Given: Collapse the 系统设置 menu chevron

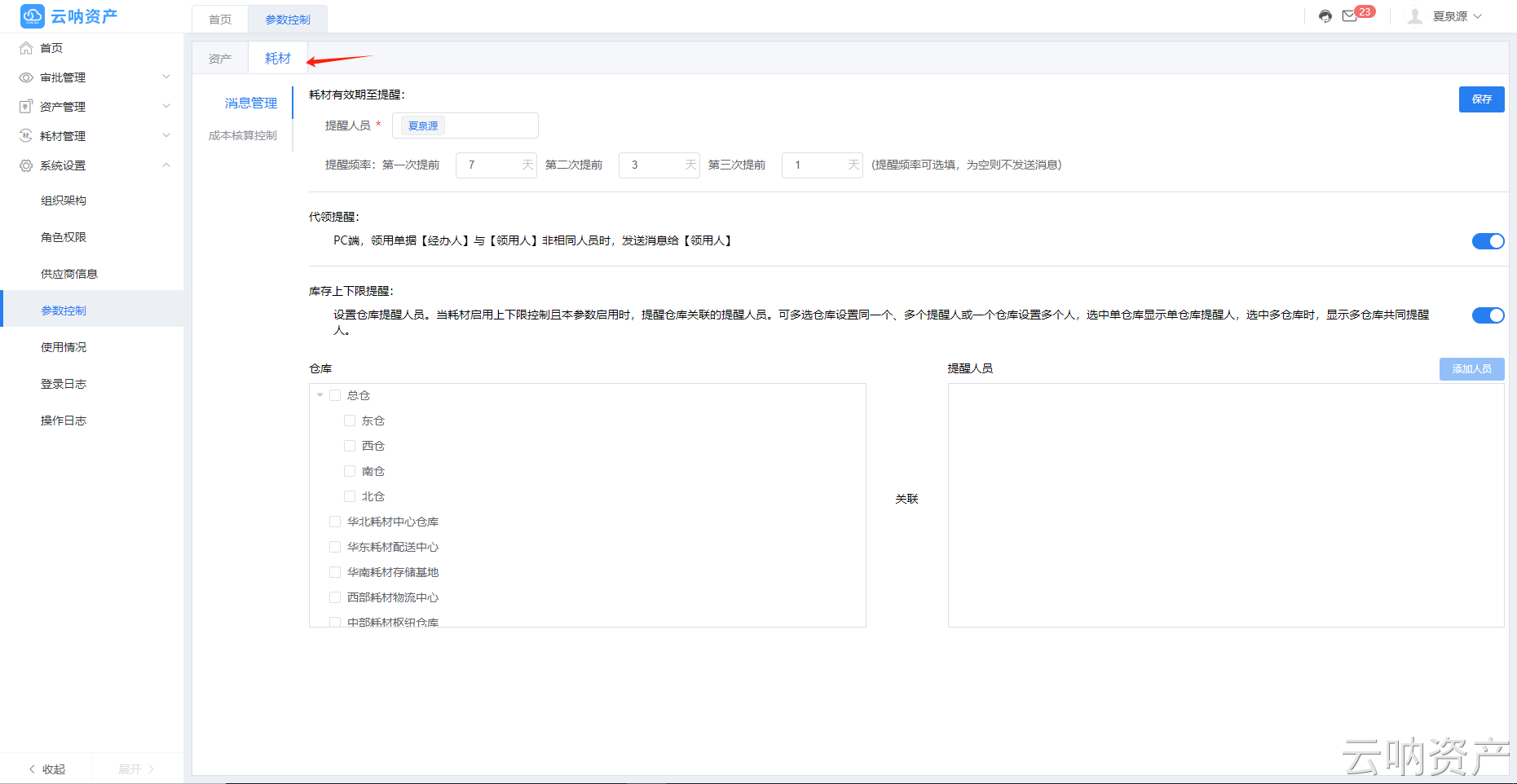Looking at the screenshot, I should coord(166,165).
